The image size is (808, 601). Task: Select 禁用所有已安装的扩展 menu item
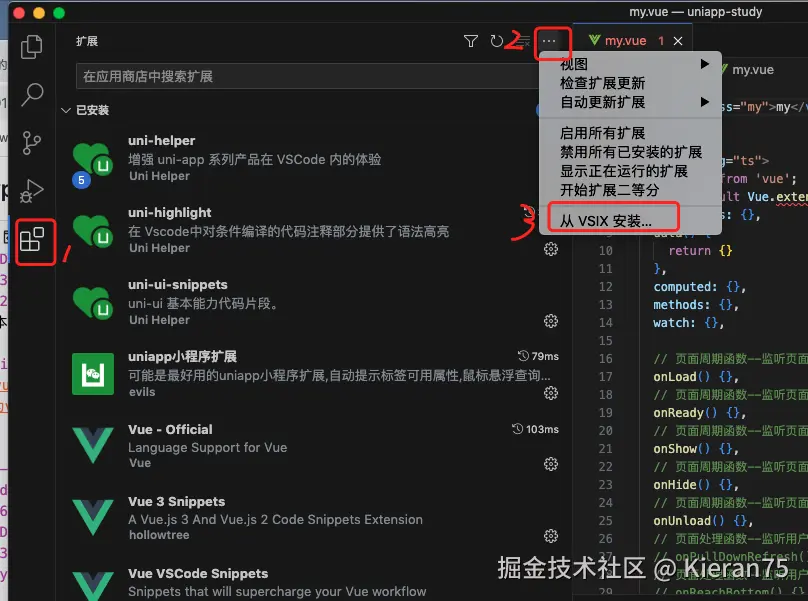point(630,152)
